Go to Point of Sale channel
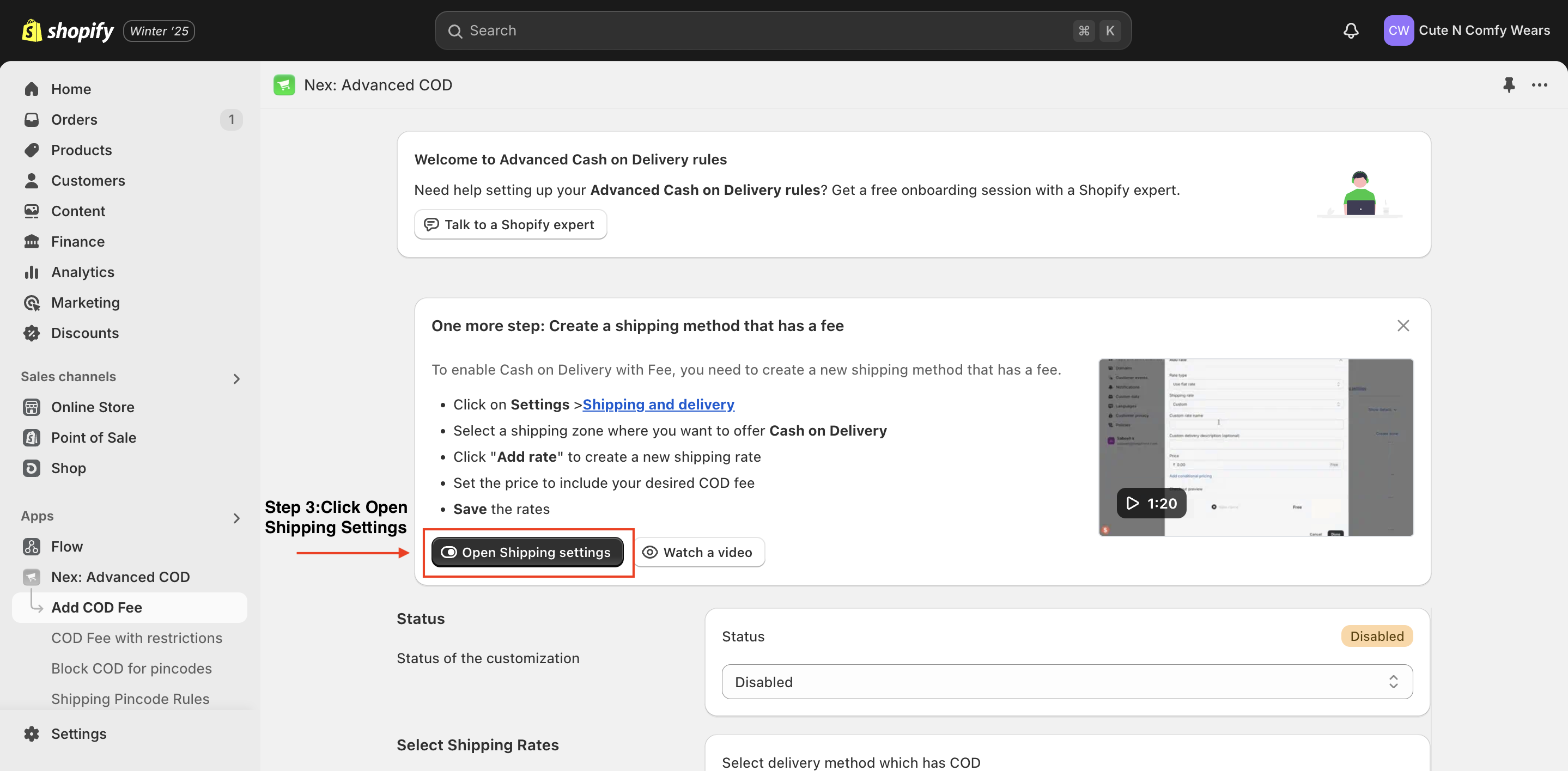1568x771 pixels. point(93,438)
